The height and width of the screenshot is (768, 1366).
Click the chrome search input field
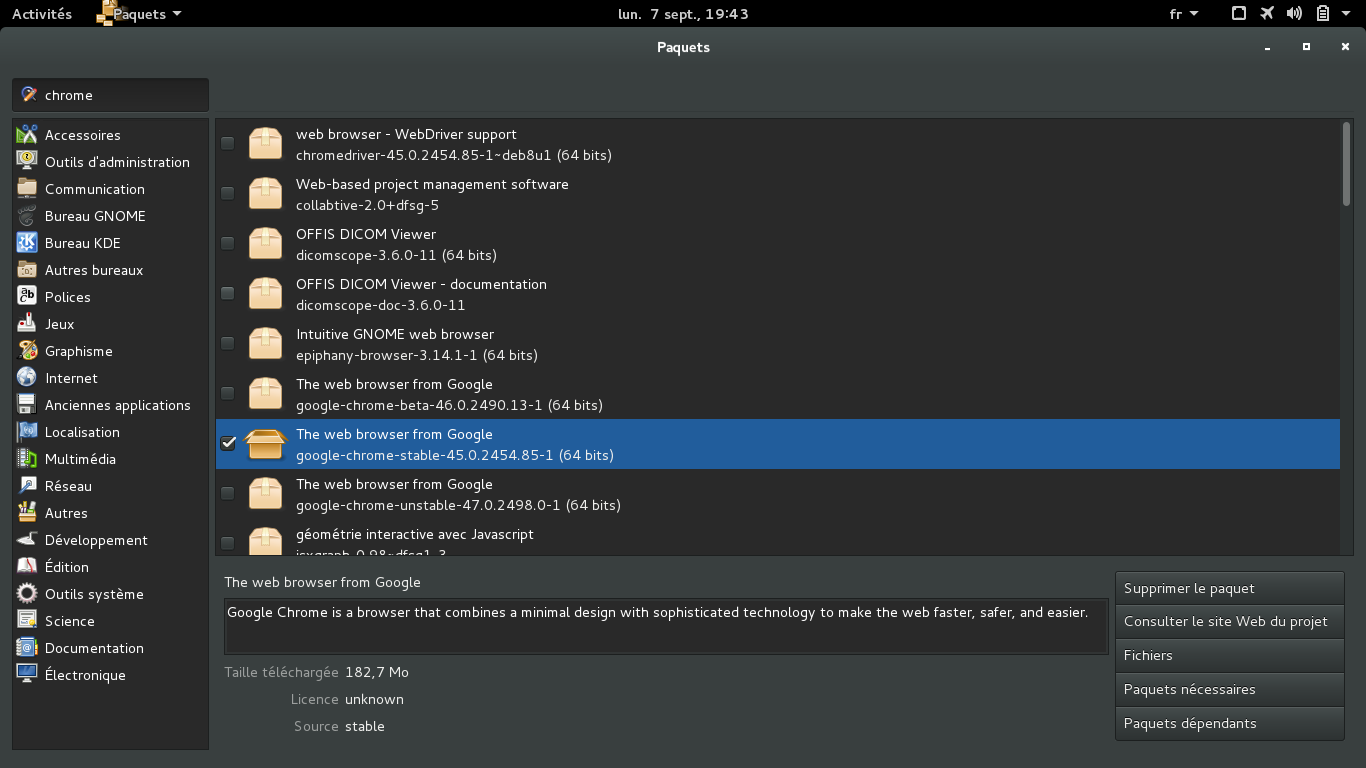coord(120,95)
